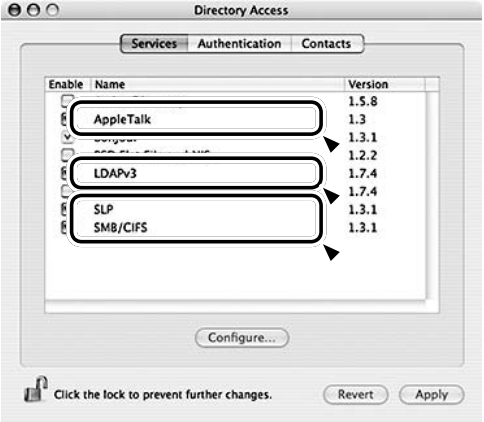This screenshot has width=484, height=422.
Task: Click the lock icon to prevent changes
Action: pyautogui.click(x=36, y=389)
